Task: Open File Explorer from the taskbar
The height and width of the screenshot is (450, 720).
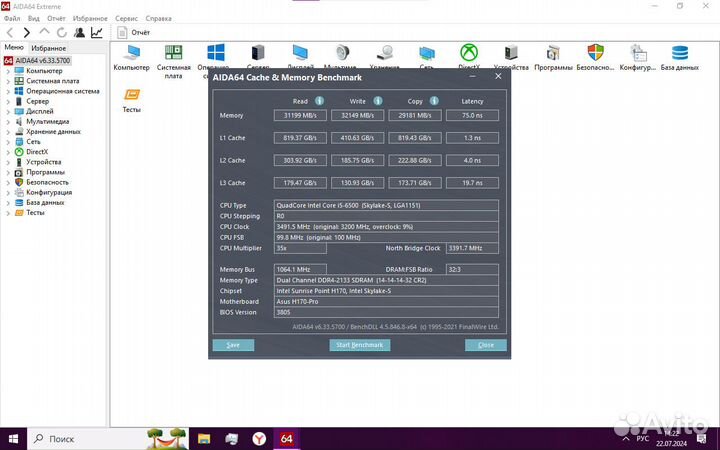Action: [204, 439]
